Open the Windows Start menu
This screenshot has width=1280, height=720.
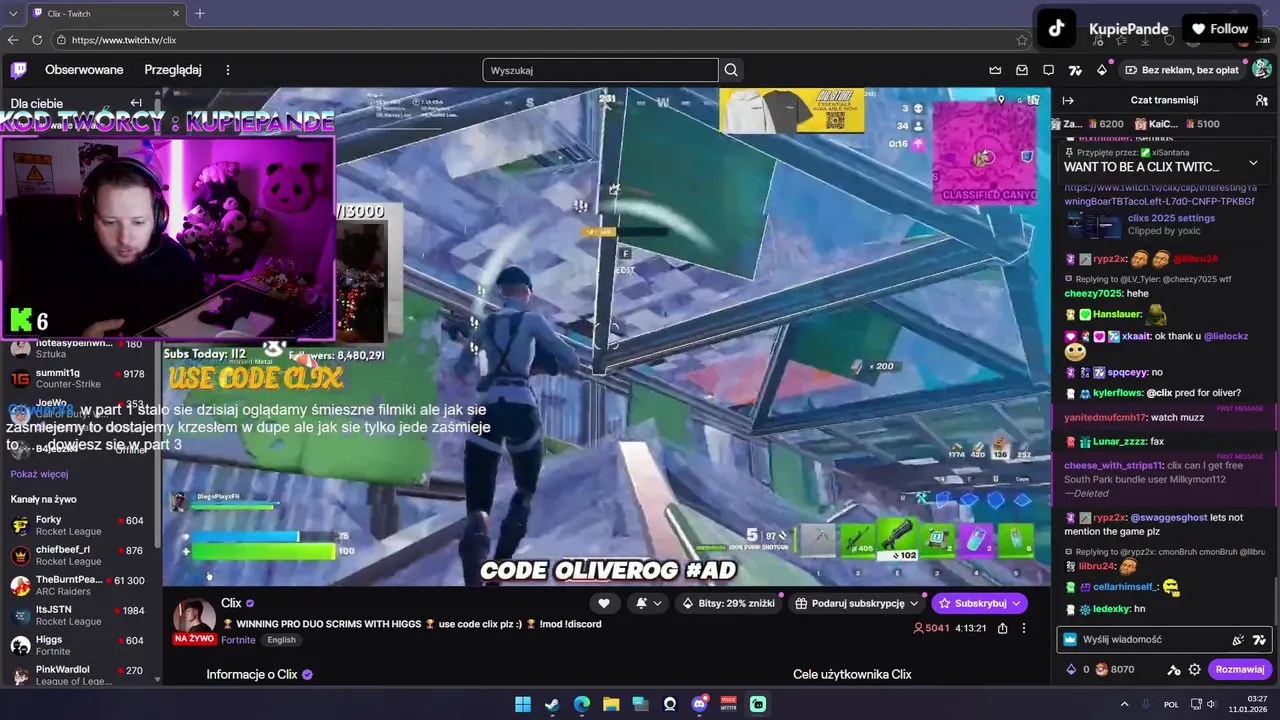tap(523, 704)
